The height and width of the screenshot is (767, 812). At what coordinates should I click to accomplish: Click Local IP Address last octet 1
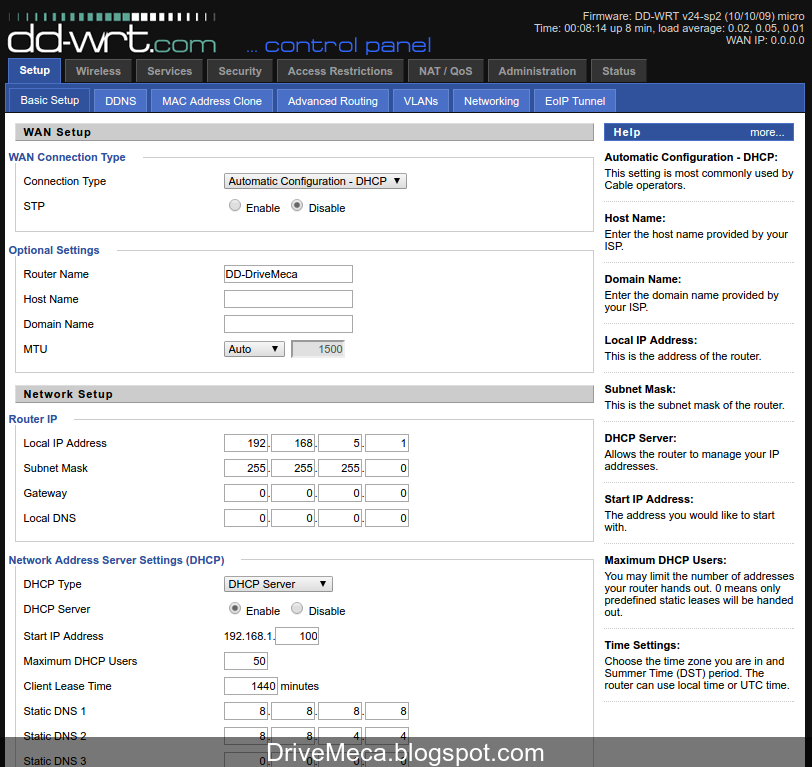tap(387, 443)
